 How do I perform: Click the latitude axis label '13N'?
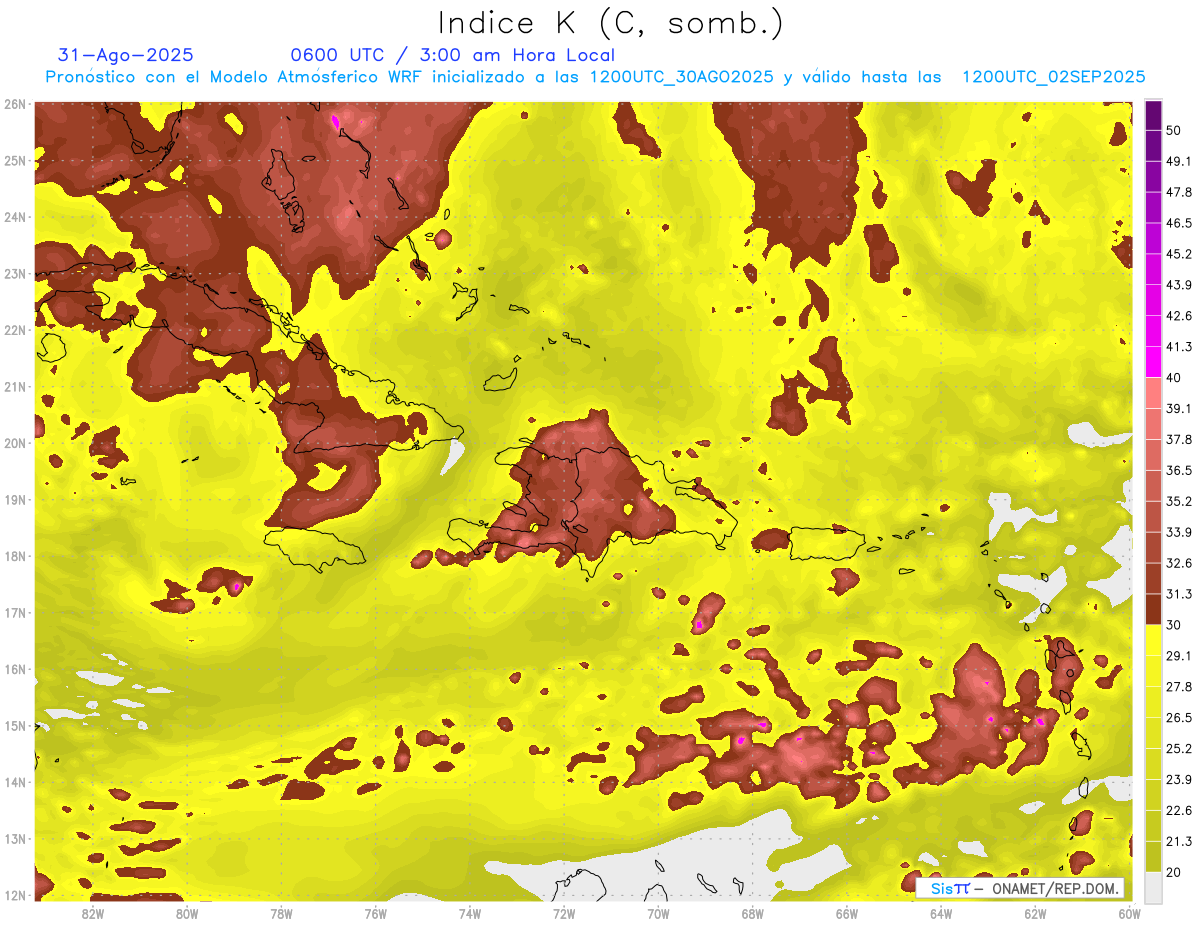(x=15, y=839)
